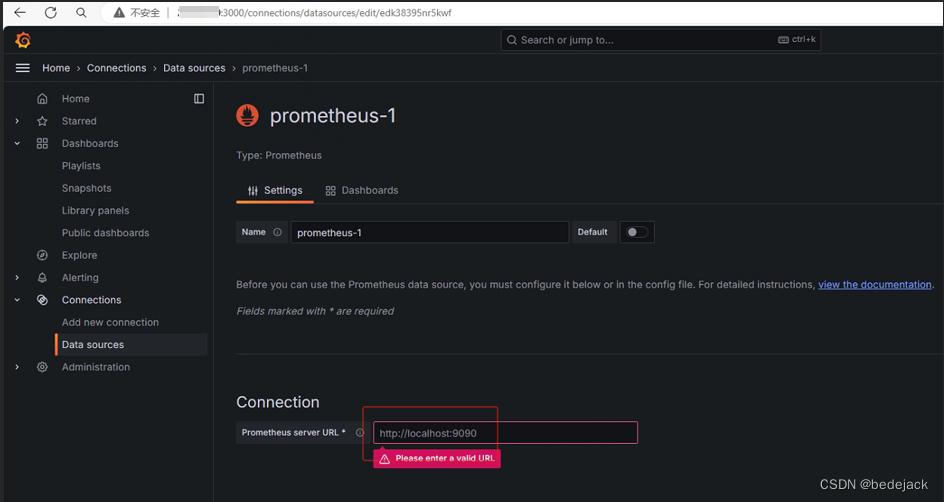Expand the Administration section chevron
Viewport: 944px width, 502px height.
click(x=17, y=367)
